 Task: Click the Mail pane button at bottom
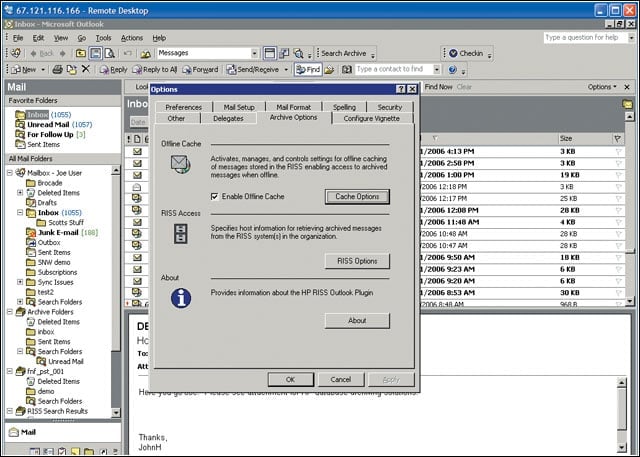pyautogui.click(x=63, y=432)
